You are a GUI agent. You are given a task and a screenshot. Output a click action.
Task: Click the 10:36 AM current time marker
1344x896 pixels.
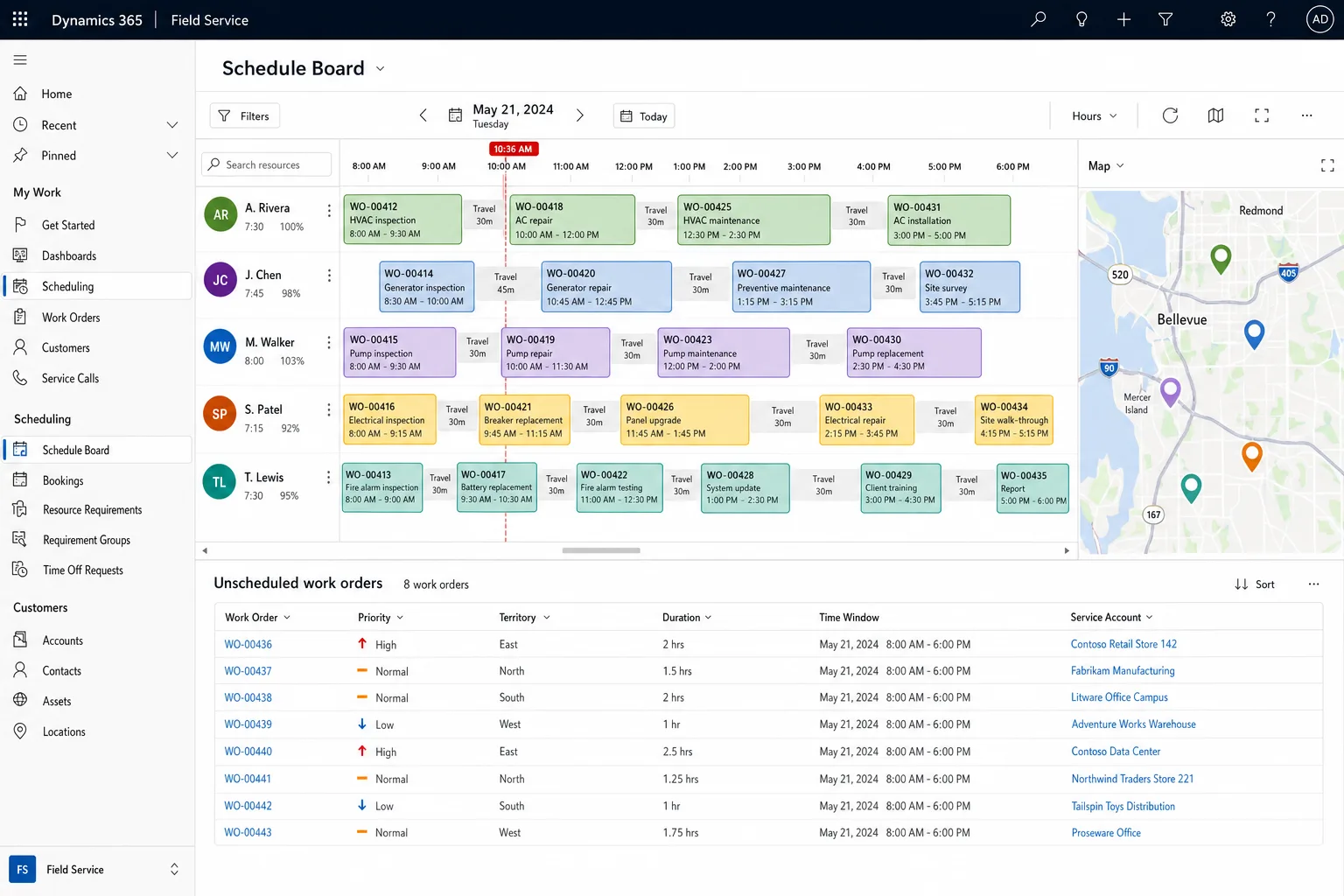click(513, 150)
